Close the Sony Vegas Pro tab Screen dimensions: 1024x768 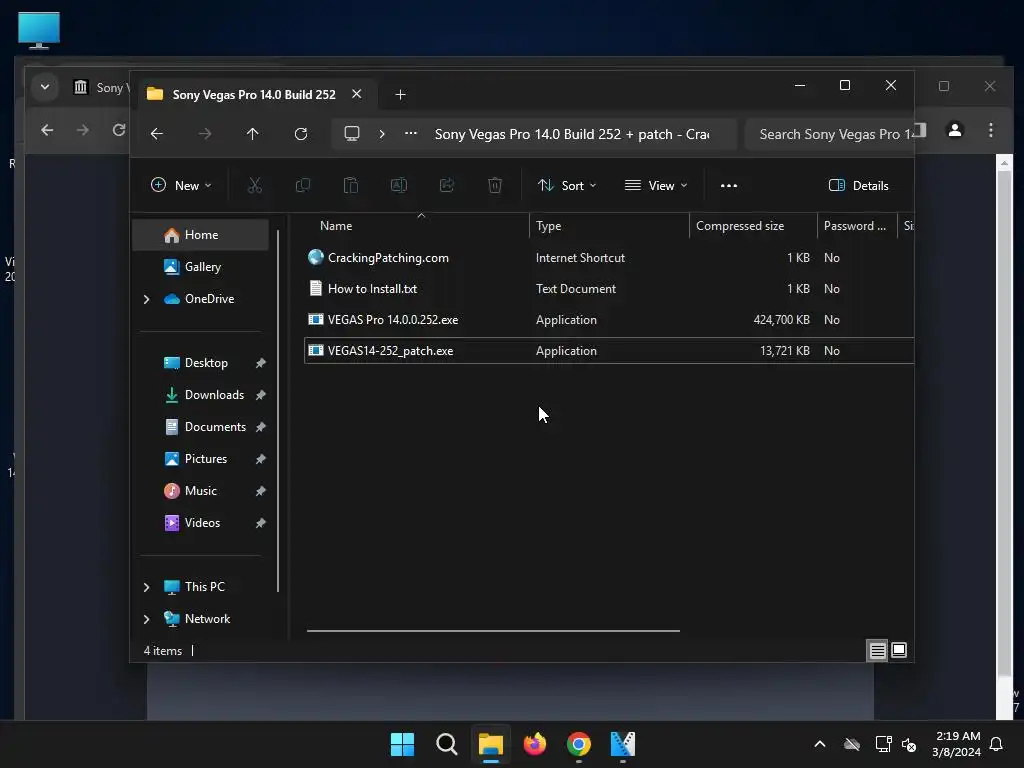click(x=357, y=94)
